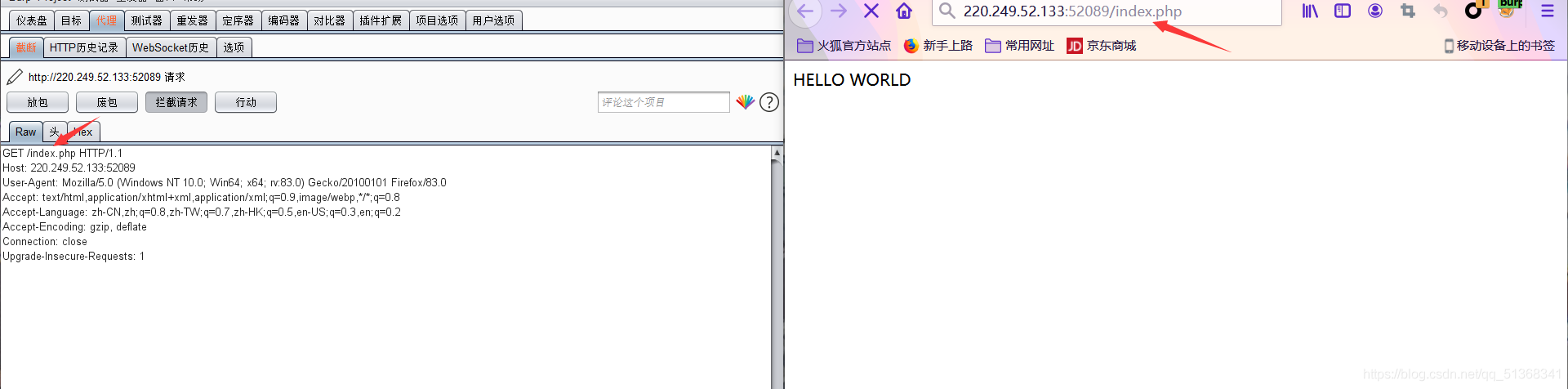Open the 京东商城 bookmark
Image resolution: width=1568 pixels, height=389 pixels.
(1102, 46)
